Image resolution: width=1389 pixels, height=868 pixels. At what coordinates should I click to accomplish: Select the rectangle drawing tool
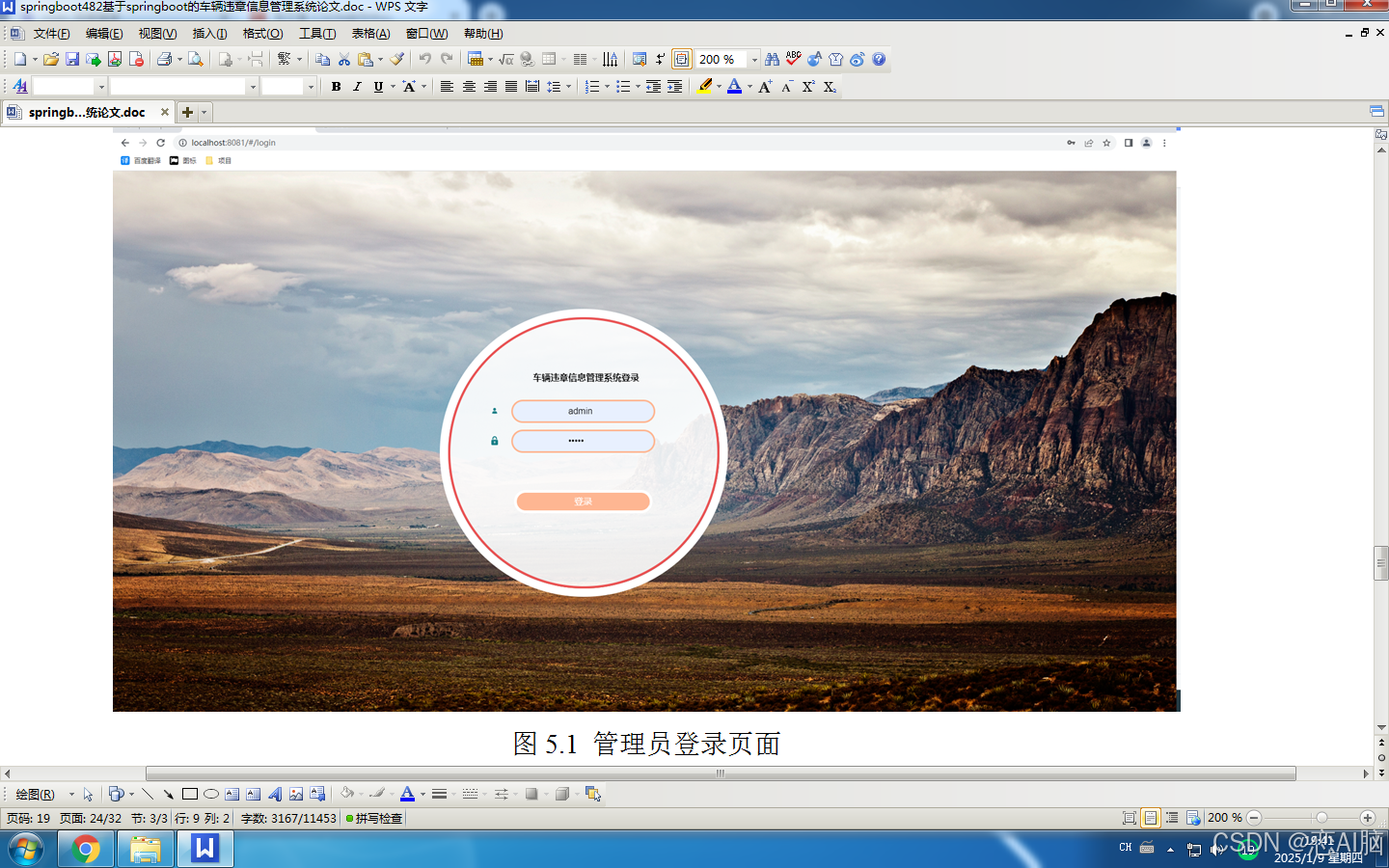click(x=190, y=794)
